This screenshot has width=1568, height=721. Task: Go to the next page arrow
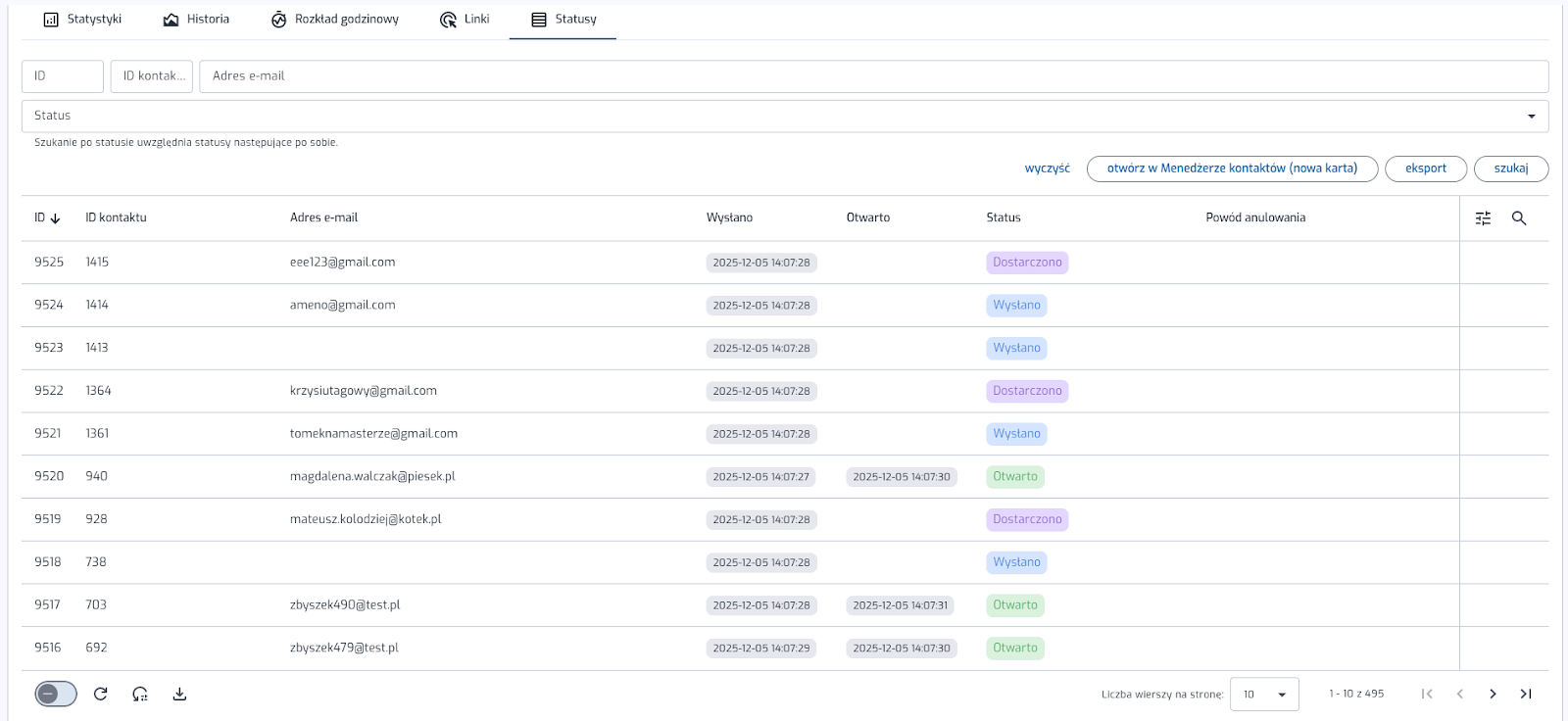pyautogui.click(x=1493, y=694)
